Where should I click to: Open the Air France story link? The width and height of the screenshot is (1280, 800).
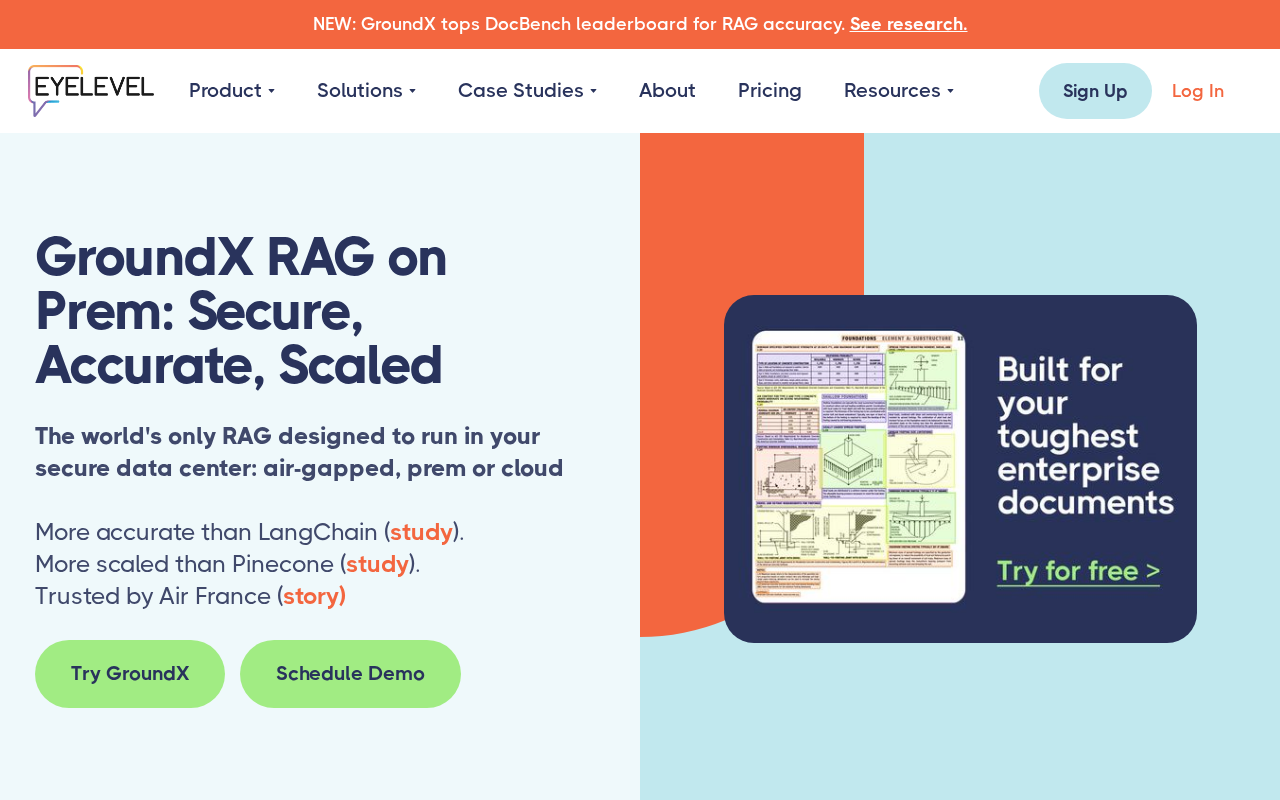coord(314,596)
